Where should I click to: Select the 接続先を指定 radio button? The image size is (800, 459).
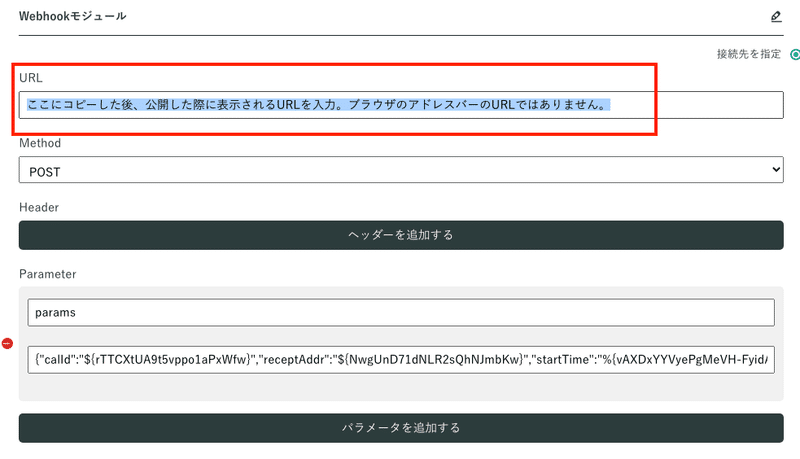(x=795, y=54)
